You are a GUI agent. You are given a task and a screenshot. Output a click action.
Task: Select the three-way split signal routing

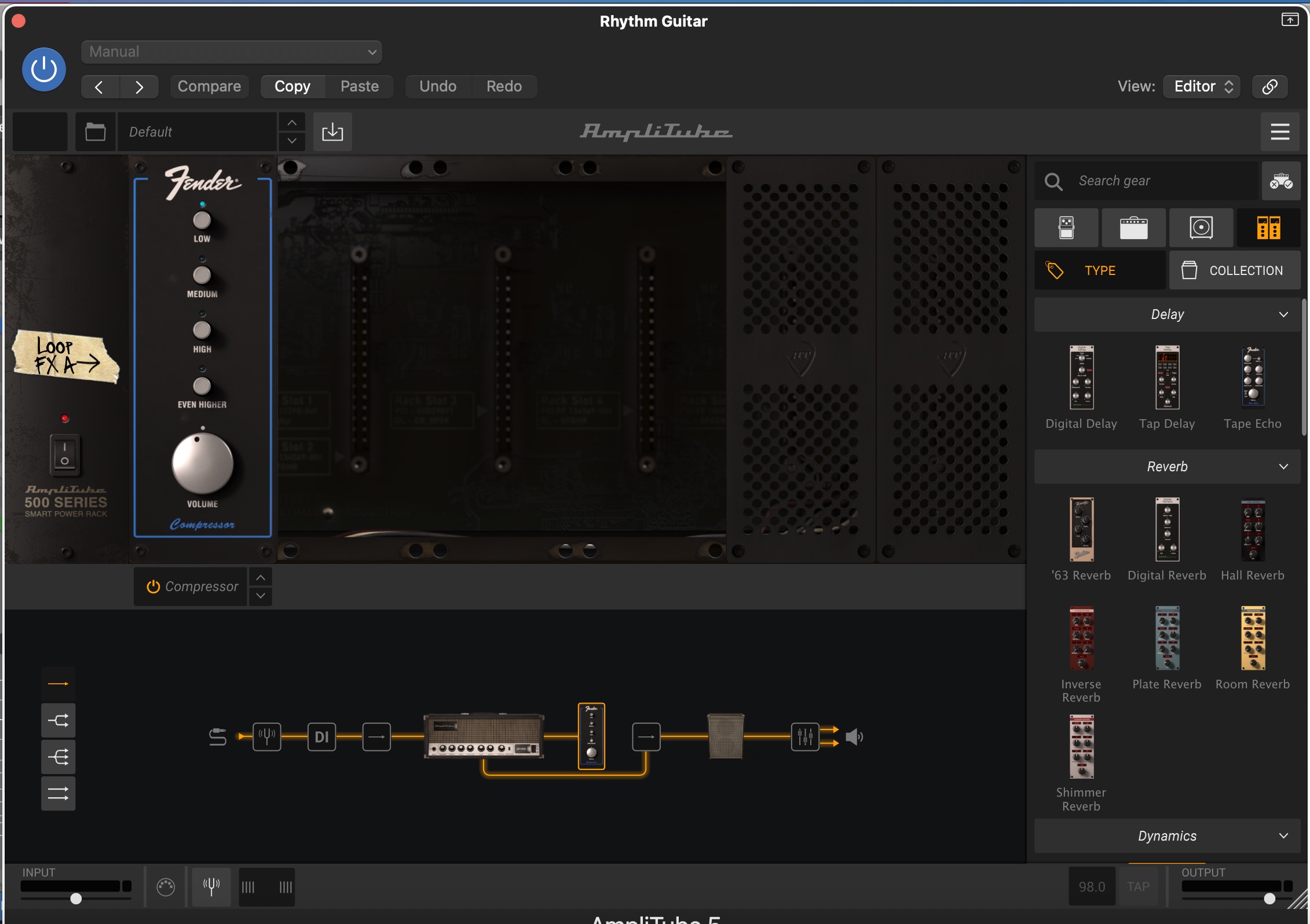pyautogui.click(x=58, y=757)
